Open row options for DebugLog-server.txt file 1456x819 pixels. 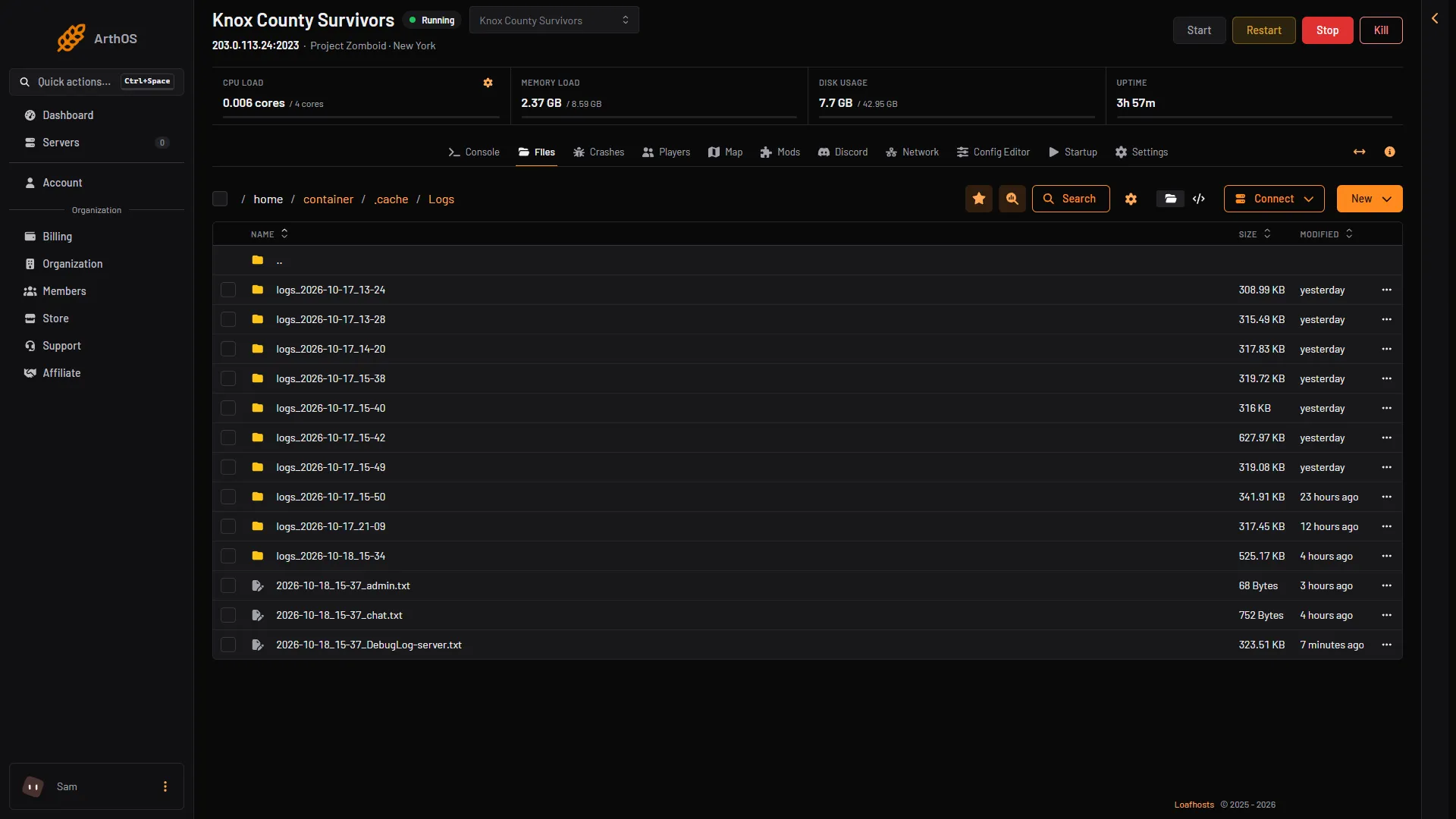click(x=1387, y=645)
